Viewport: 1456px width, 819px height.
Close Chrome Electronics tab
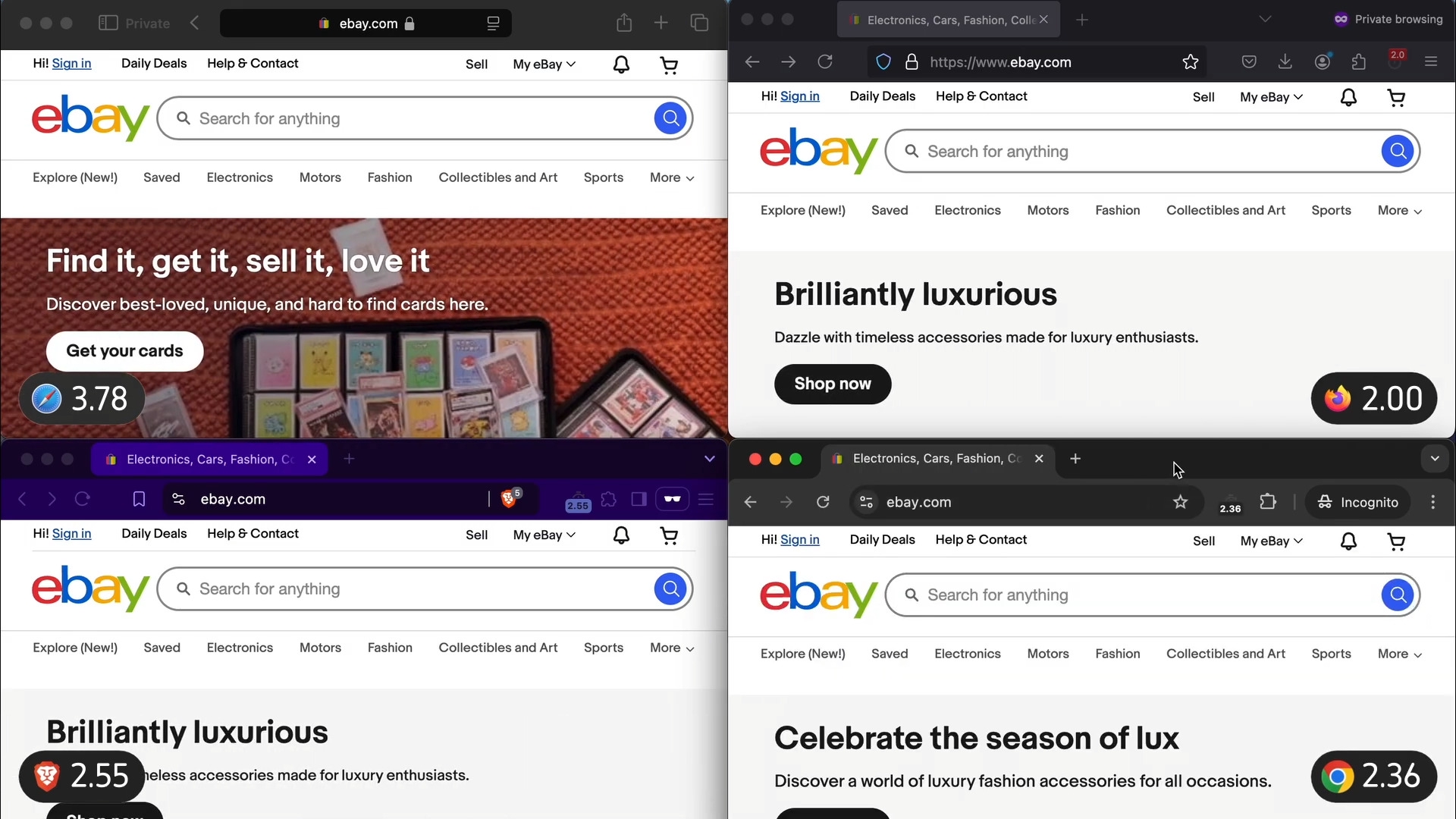tap(1039, 459)
